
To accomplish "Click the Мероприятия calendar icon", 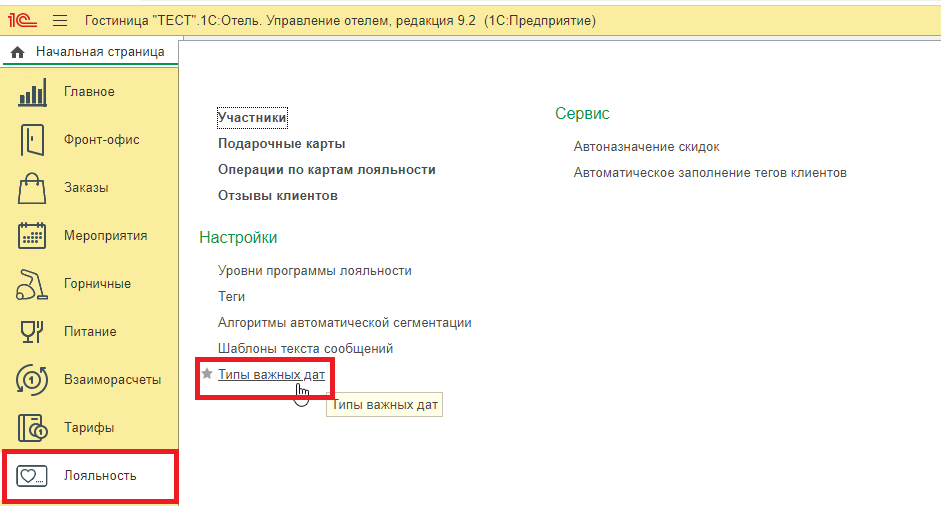I will 32,236.
